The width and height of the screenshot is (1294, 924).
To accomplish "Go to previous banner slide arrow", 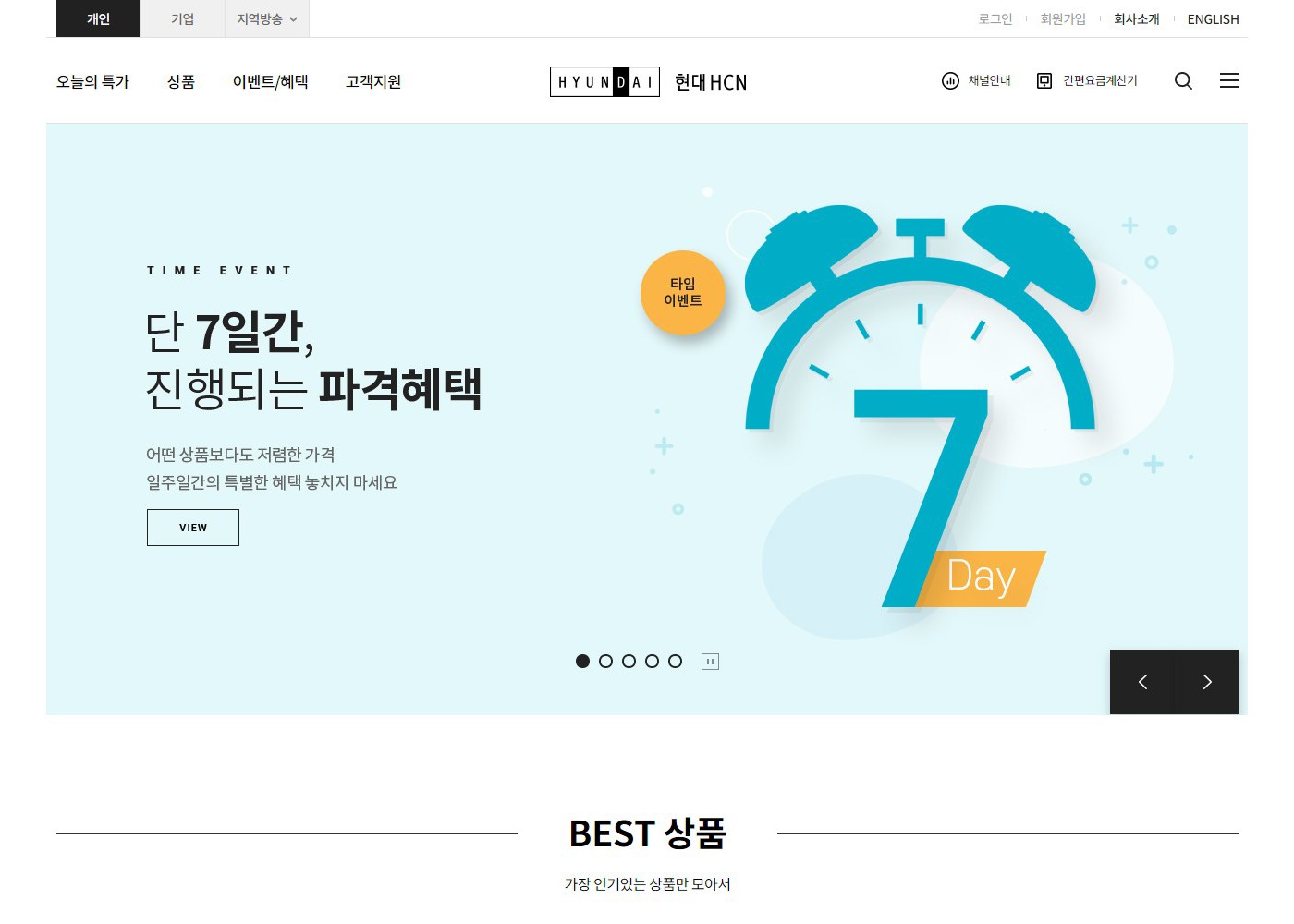I will click(x=1142, y=682).
